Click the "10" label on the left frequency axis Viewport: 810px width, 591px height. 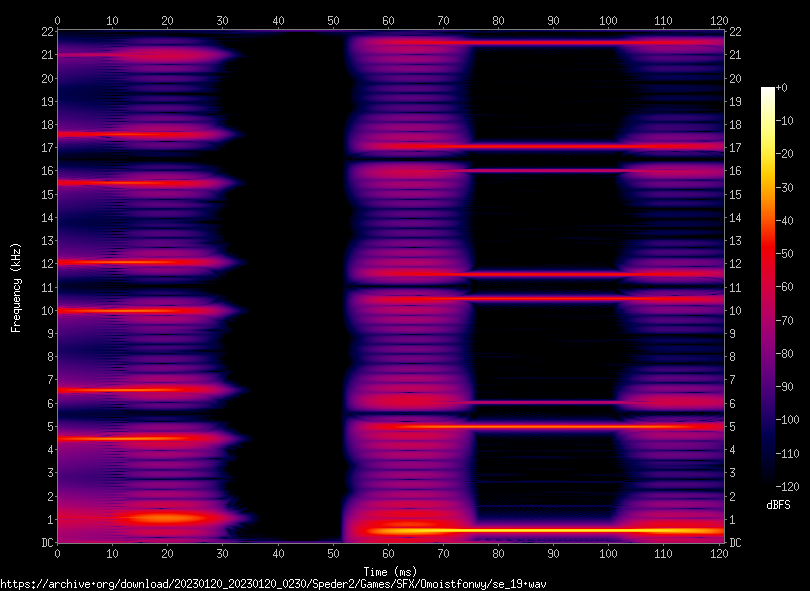[x=45, y=311]
